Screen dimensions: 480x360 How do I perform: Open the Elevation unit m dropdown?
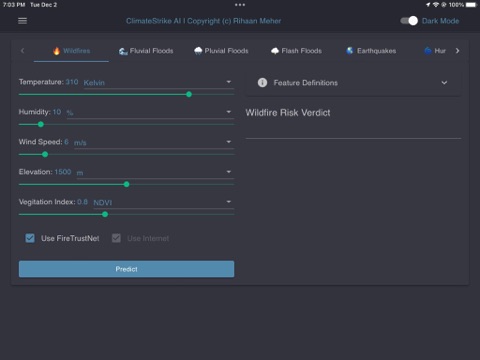tap(155, 172)
